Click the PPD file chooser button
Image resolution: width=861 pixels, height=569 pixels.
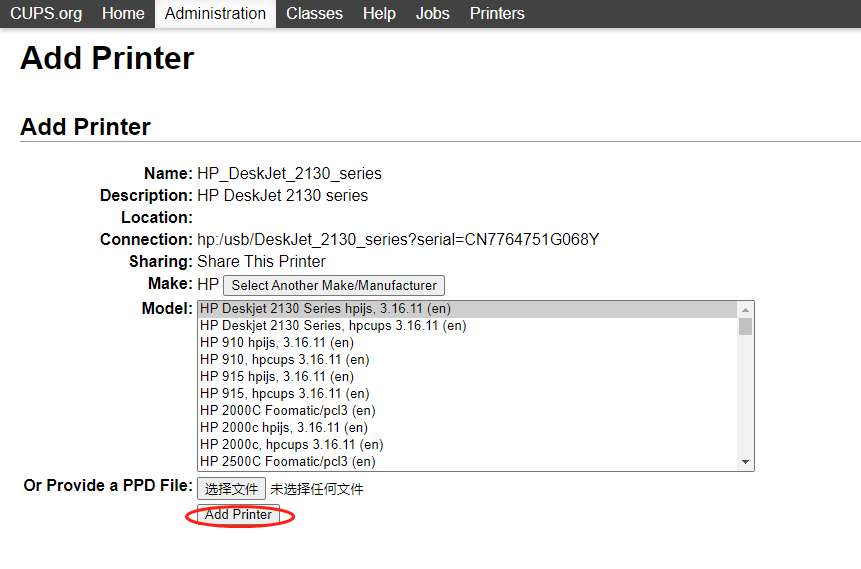click(231, 489)
